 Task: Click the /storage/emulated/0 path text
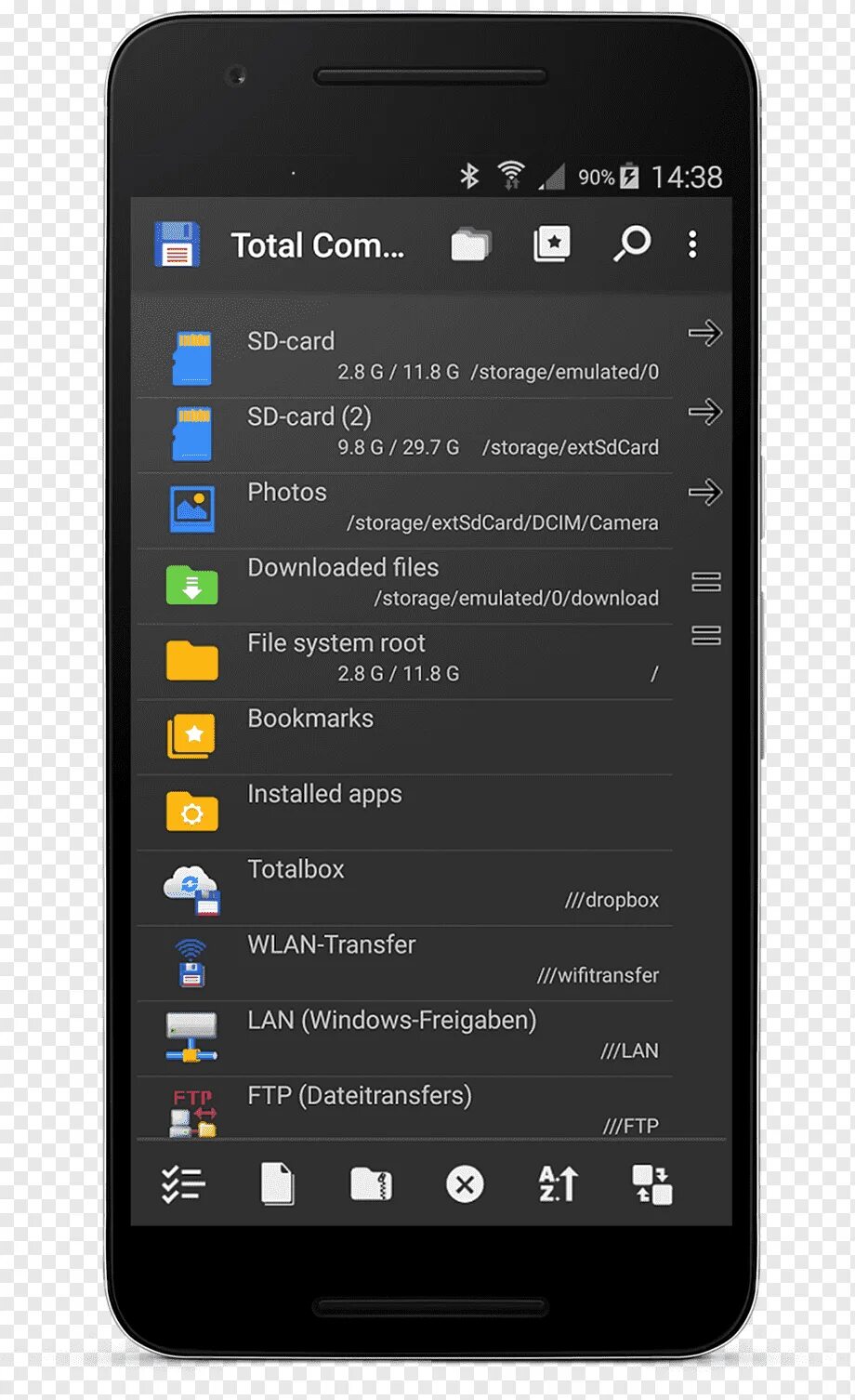565,372
